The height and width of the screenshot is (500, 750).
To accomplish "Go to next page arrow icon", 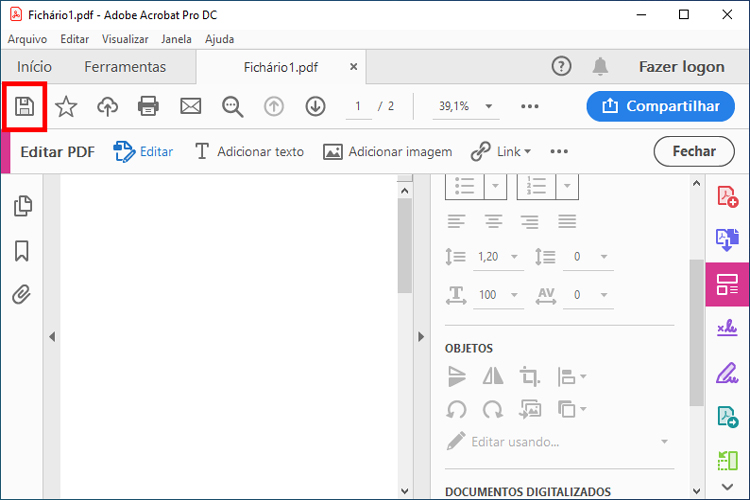I will pos(315,106).
